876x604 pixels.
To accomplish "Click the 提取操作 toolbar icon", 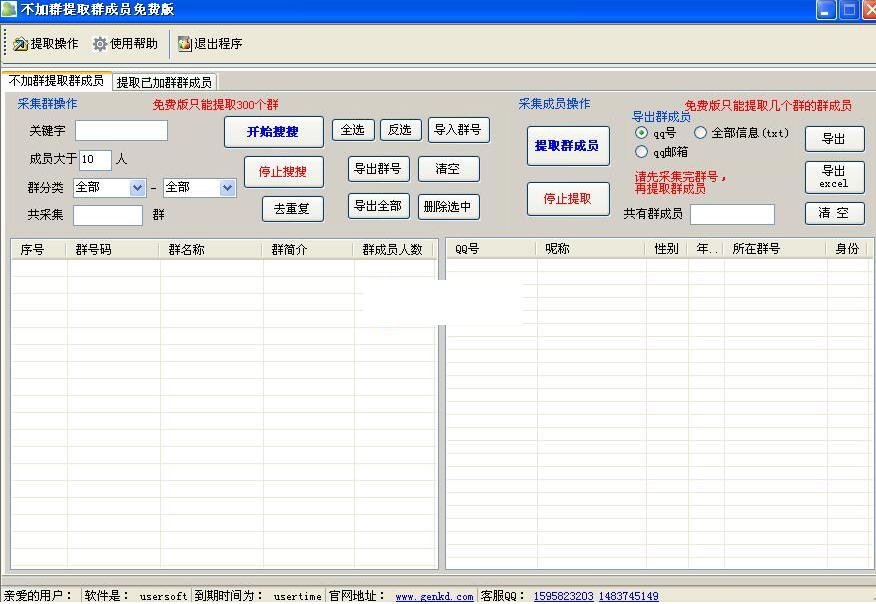I will (x=20, y=44).
